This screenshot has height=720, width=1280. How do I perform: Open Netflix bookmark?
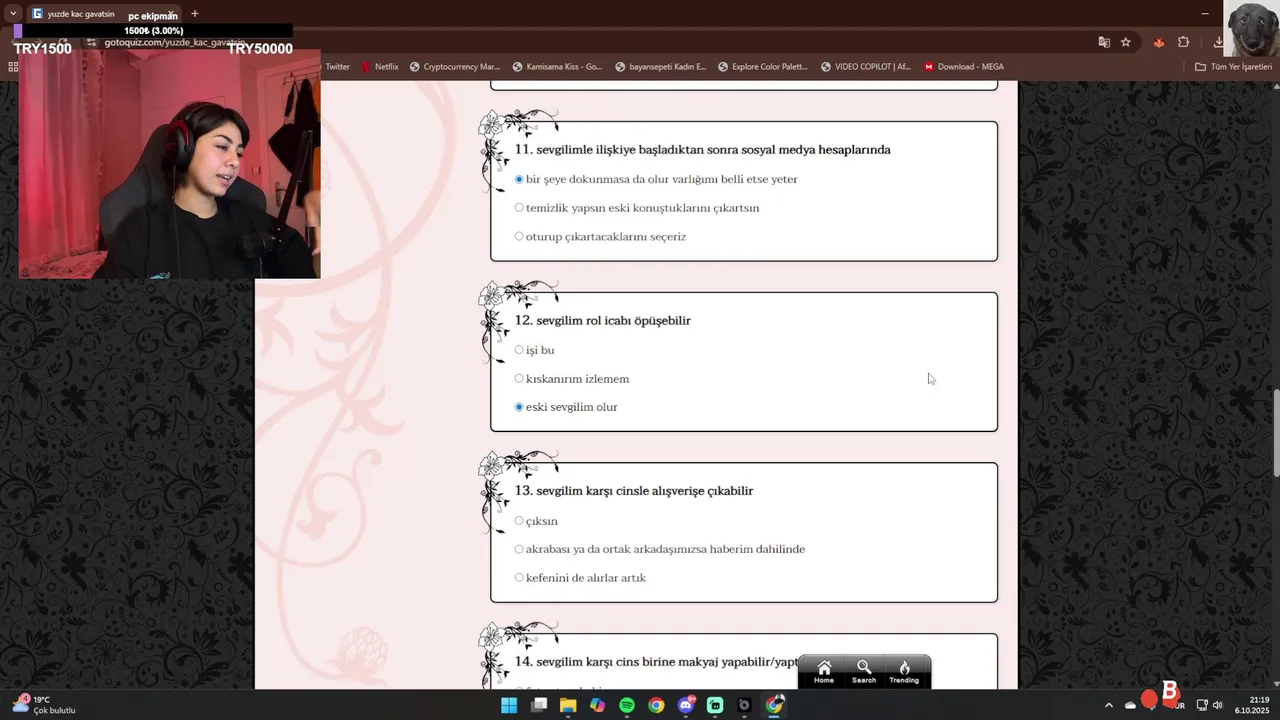click(x=380, y=67)
